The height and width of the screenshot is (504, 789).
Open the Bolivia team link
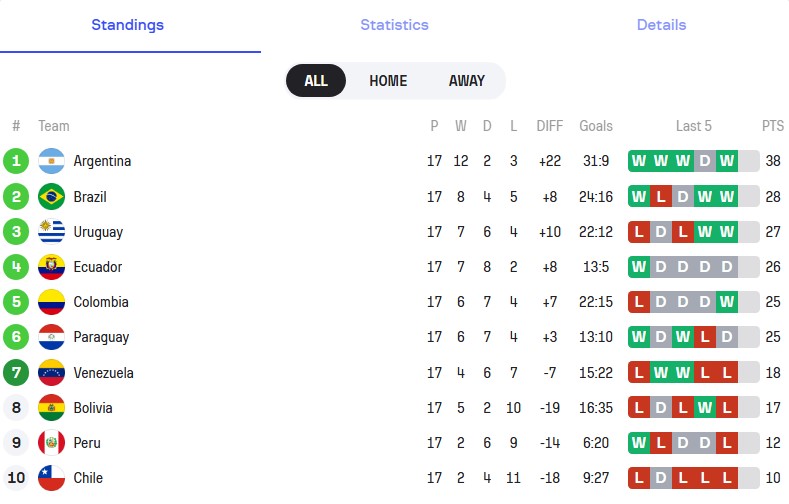[93, 408]
